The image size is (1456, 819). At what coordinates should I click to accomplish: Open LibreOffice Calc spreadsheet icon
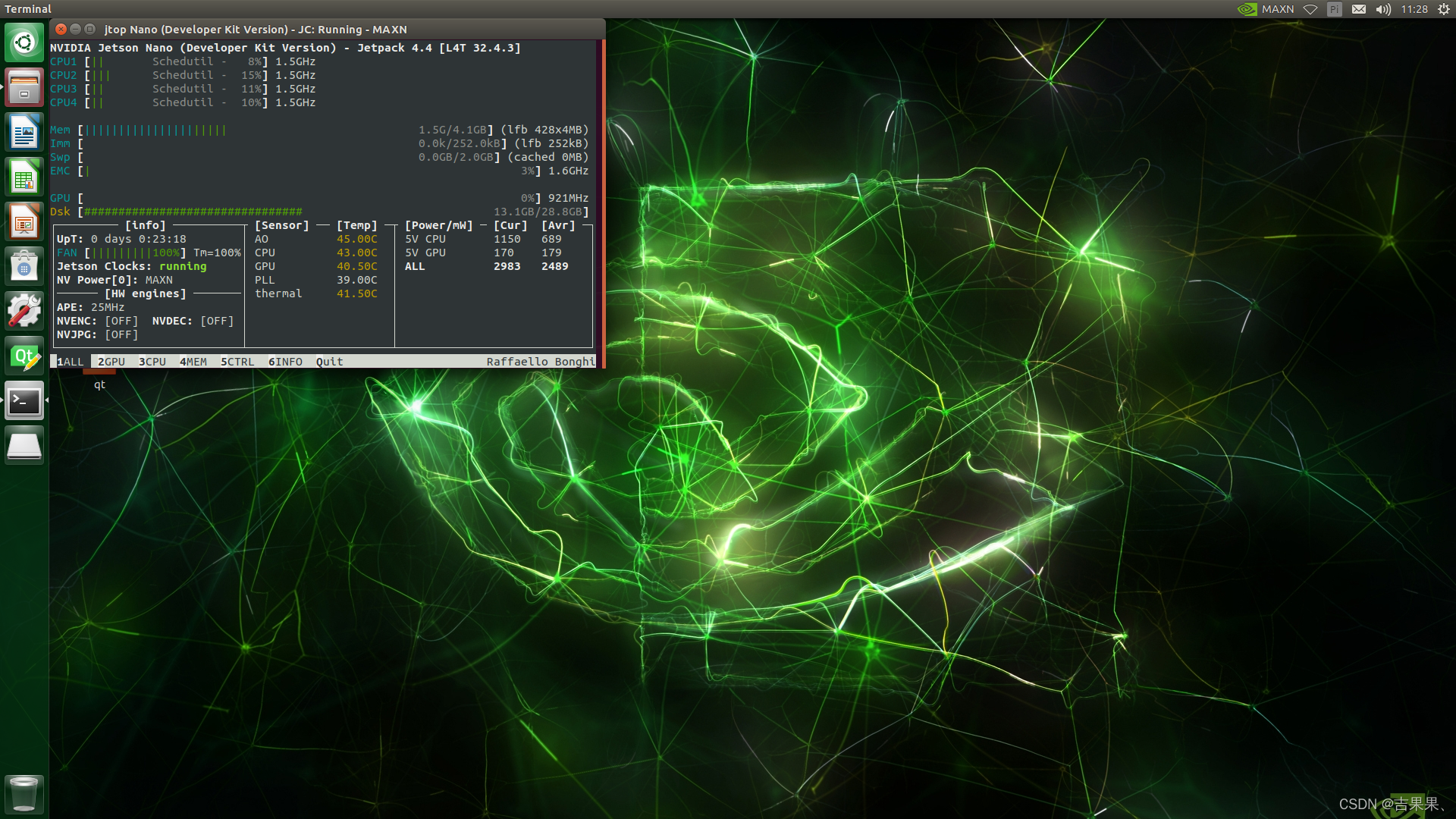[24, 177]
